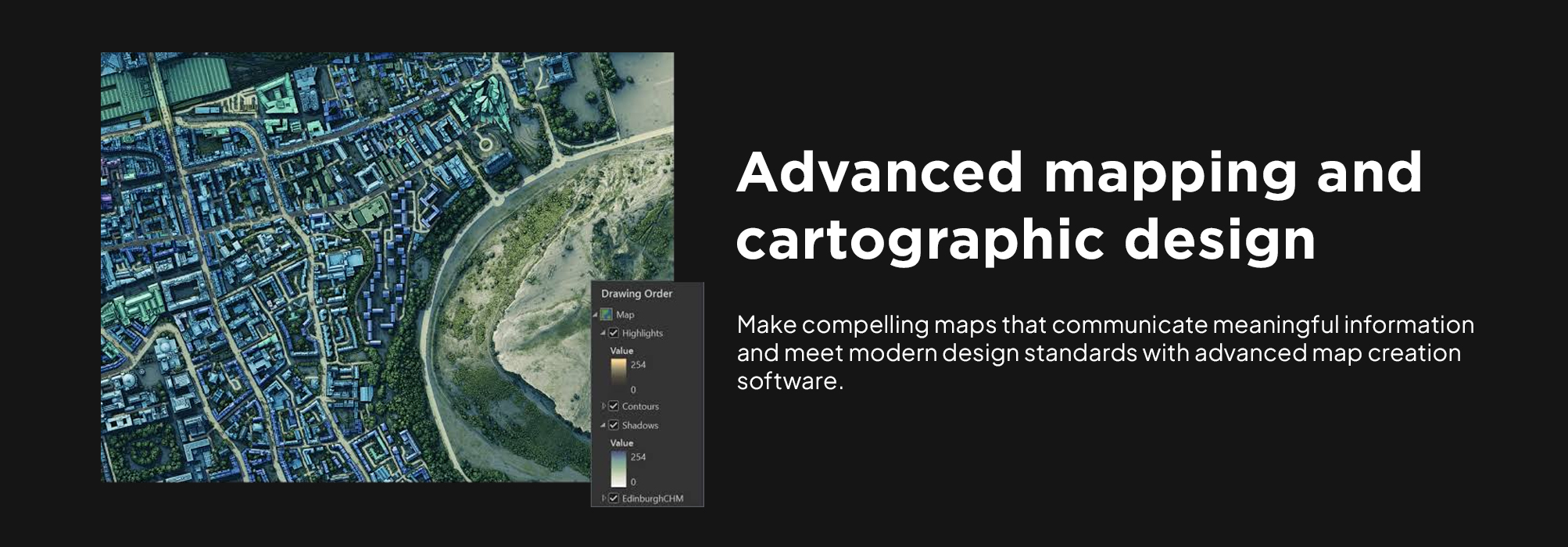1568x547 pixels.
Task: Collapse the Map tree node arrow
Action: [596, 315]
